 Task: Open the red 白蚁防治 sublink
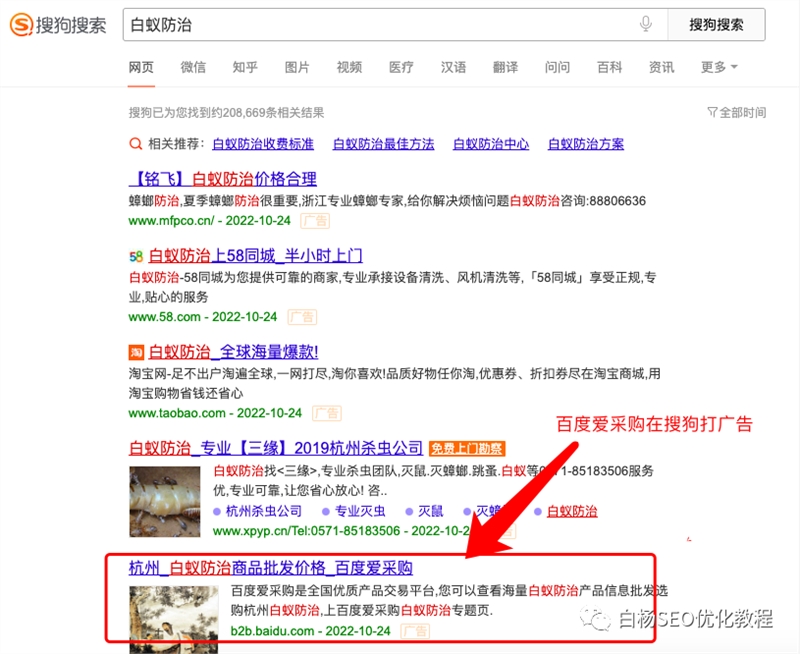coord(572,511)
